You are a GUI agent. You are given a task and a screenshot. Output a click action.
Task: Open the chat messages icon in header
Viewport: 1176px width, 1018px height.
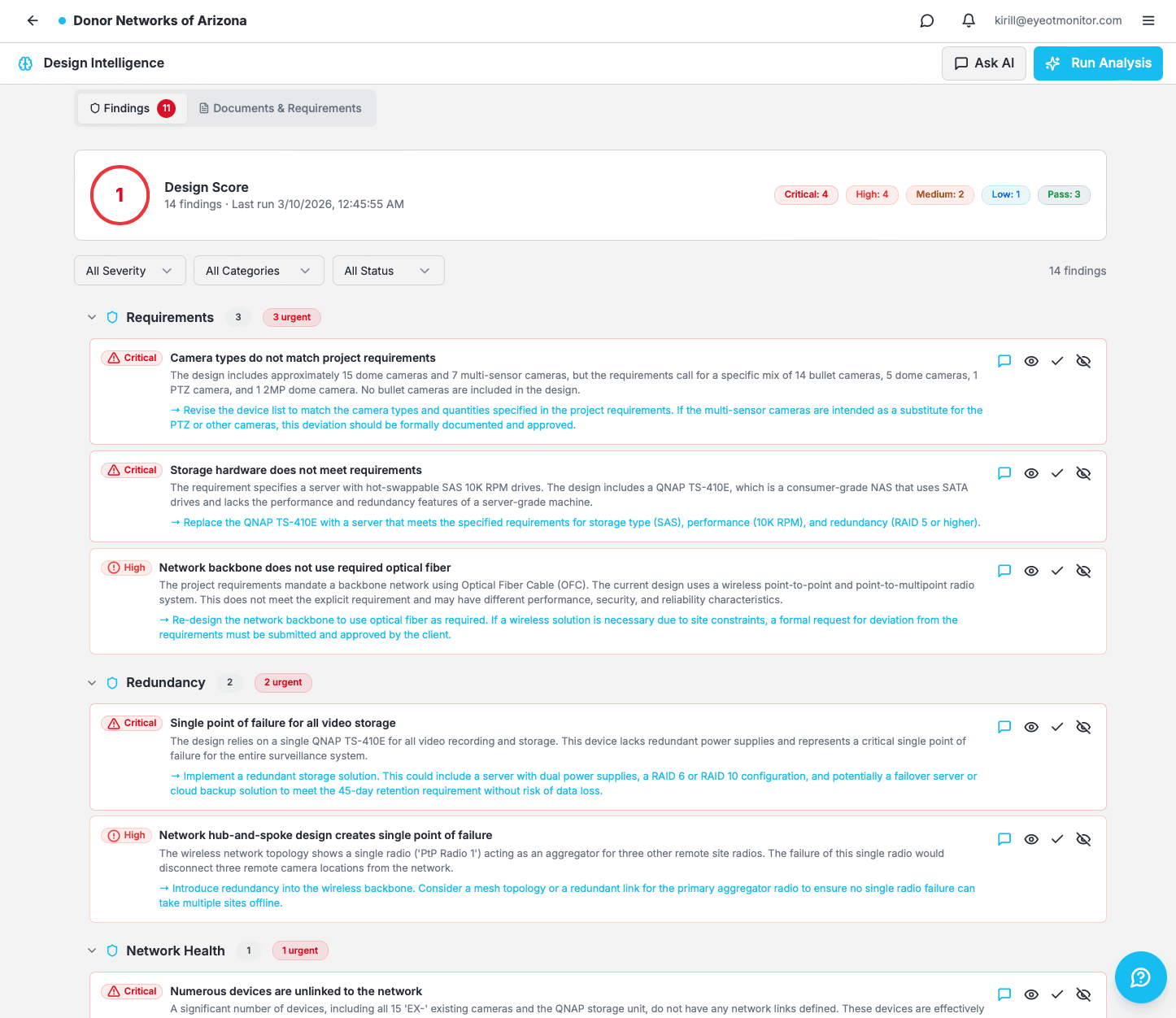pos(926,20)
